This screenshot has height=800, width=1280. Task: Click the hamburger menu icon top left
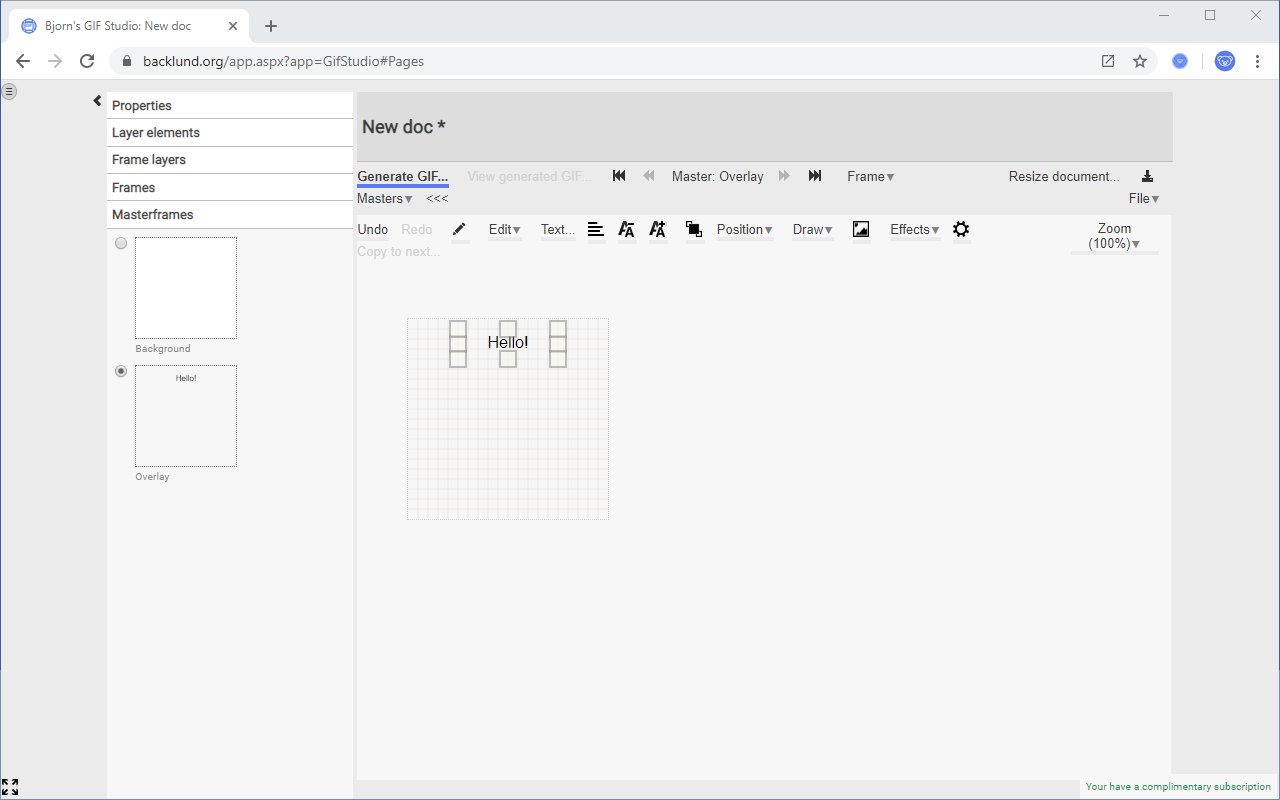point(9,91)
